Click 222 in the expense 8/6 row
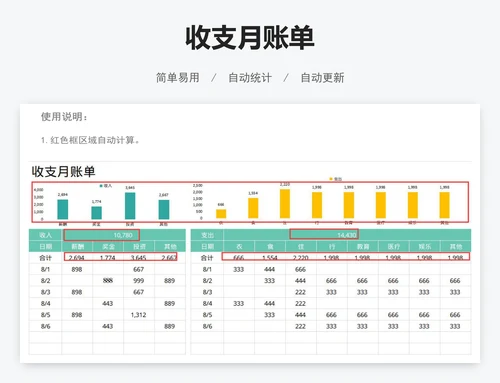 [x=301, y=326]
